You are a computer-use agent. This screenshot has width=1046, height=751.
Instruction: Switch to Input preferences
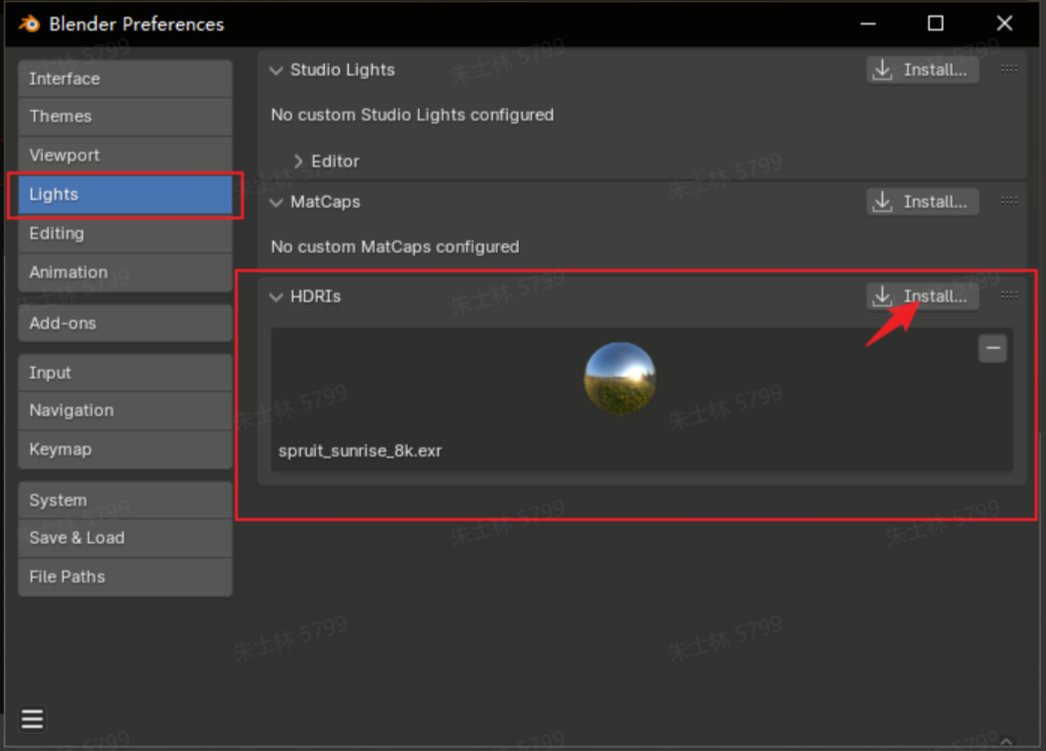(x=125, y=373)
